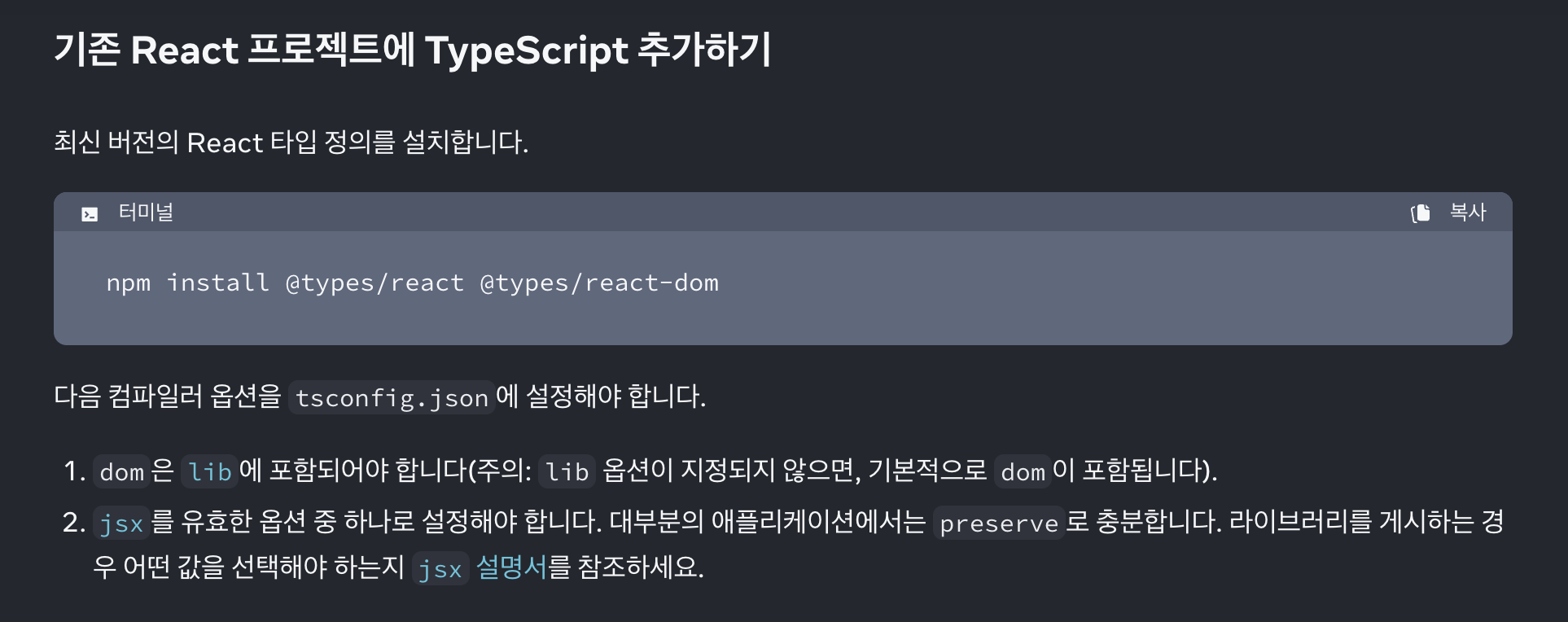Click the 복사 copy button label

(x=1468, y=212)
